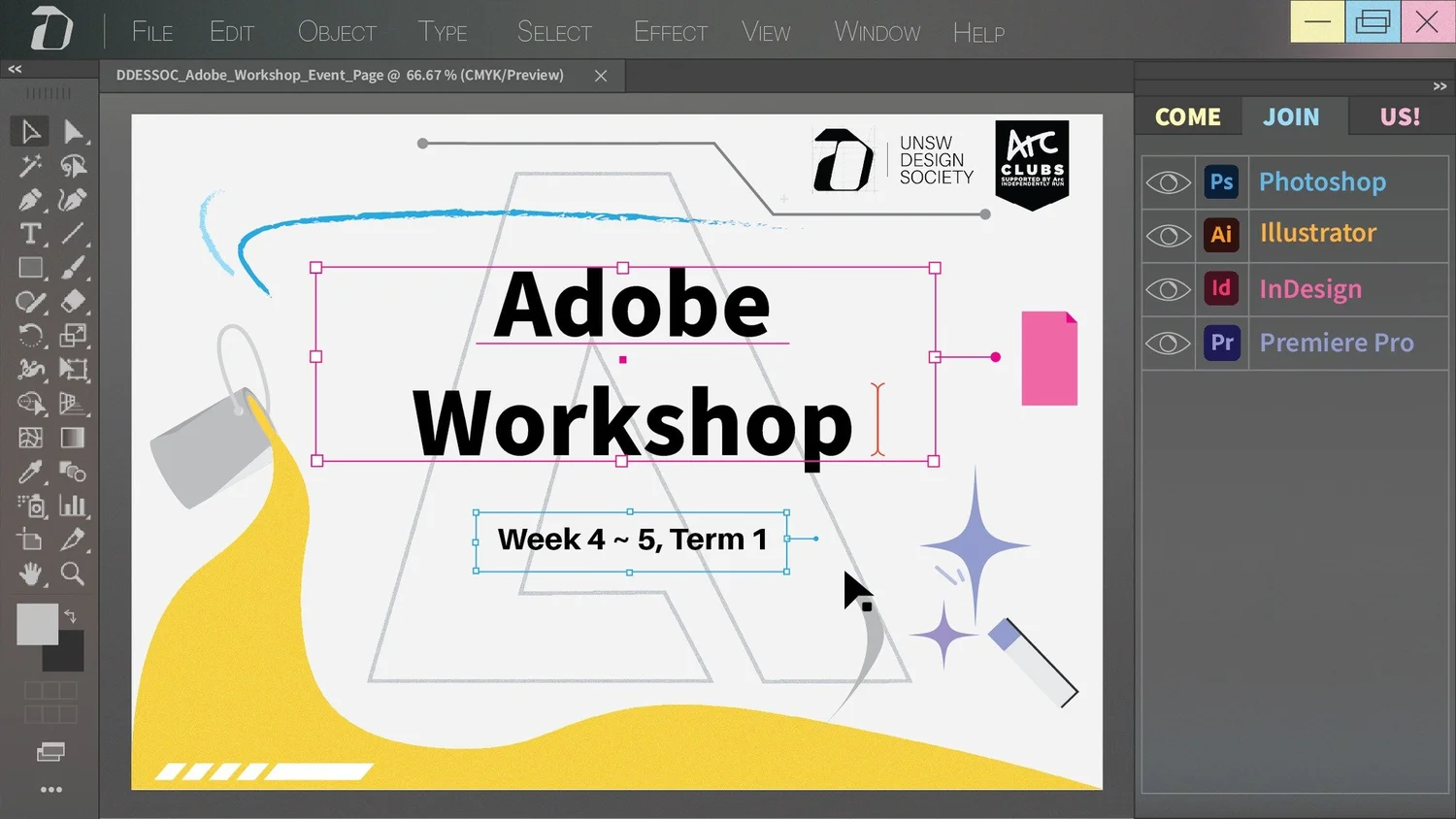This screenshot has height=819, width=1456.
Task: Select the Rectangle tool
Action: click(30, 268)
